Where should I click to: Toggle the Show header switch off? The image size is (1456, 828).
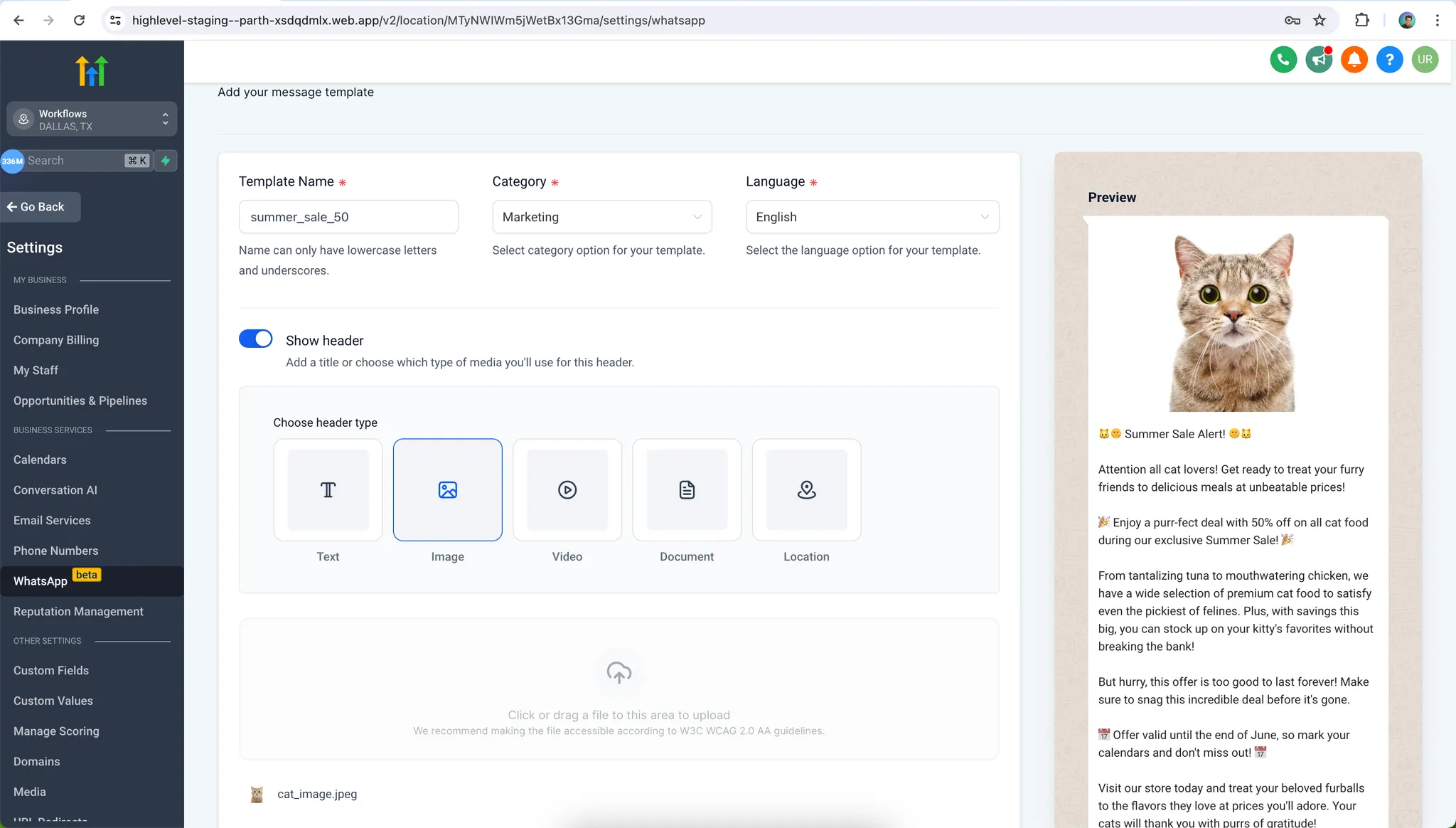tap(256, 339)
